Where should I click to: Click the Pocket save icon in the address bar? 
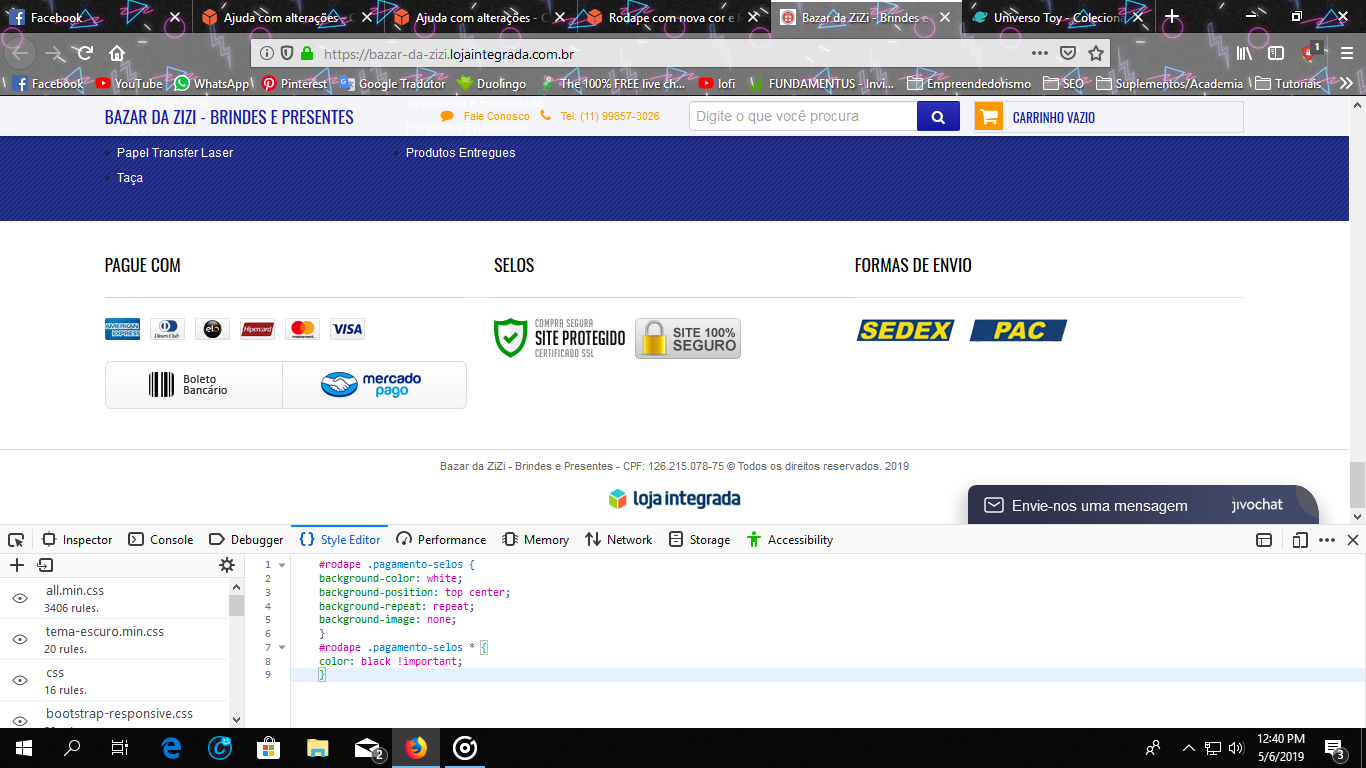pos(1068,53)
